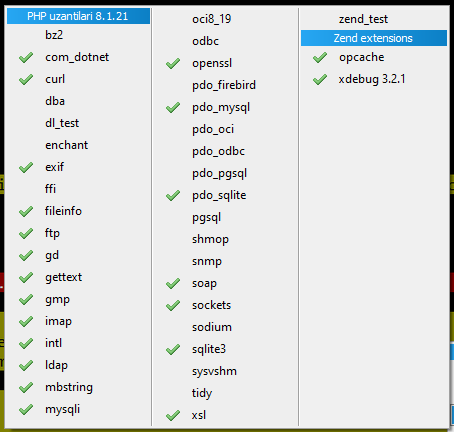454x432 pixels.
Task: Select the oci8_19 extension entry
Action: coord(225,19)
